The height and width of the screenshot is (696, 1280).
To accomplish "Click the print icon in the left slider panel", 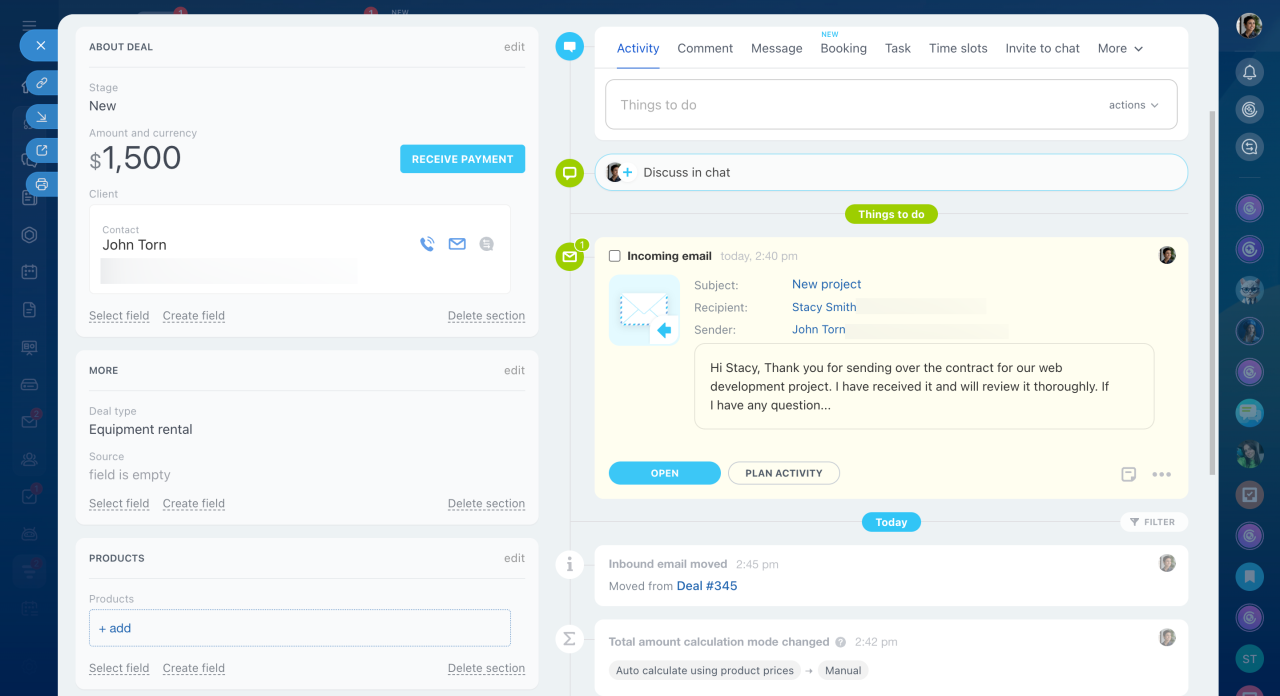I will click(x=42, y=184).
